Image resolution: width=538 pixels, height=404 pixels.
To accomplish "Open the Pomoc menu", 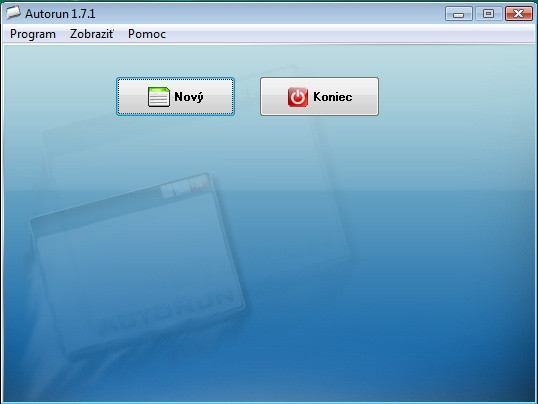I will tap(147, 34).
